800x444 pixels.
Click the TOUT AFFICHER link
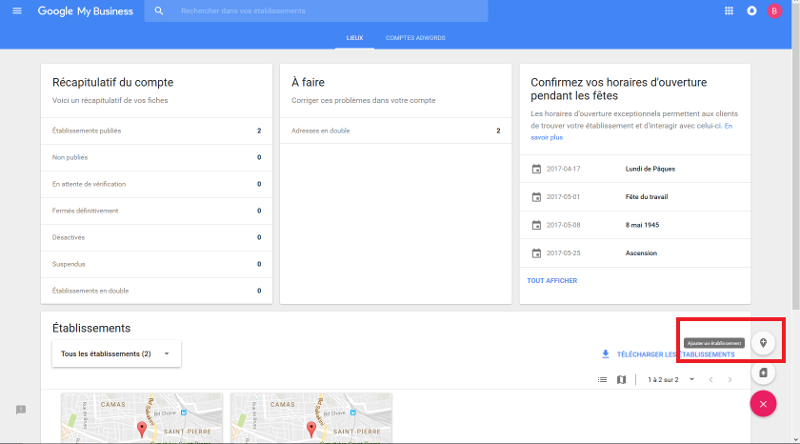point(552,281)
